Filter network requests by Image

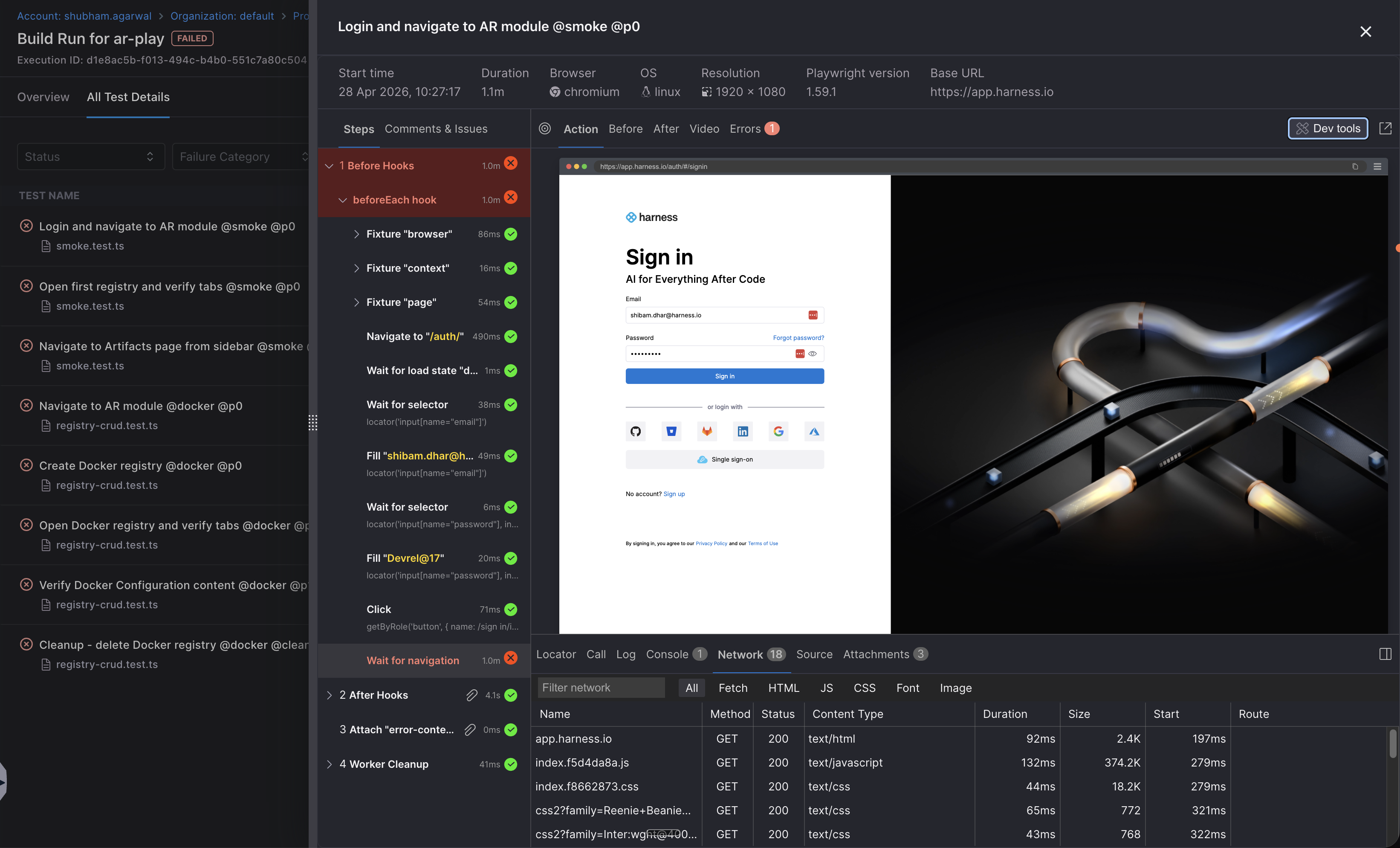(956, 688)
